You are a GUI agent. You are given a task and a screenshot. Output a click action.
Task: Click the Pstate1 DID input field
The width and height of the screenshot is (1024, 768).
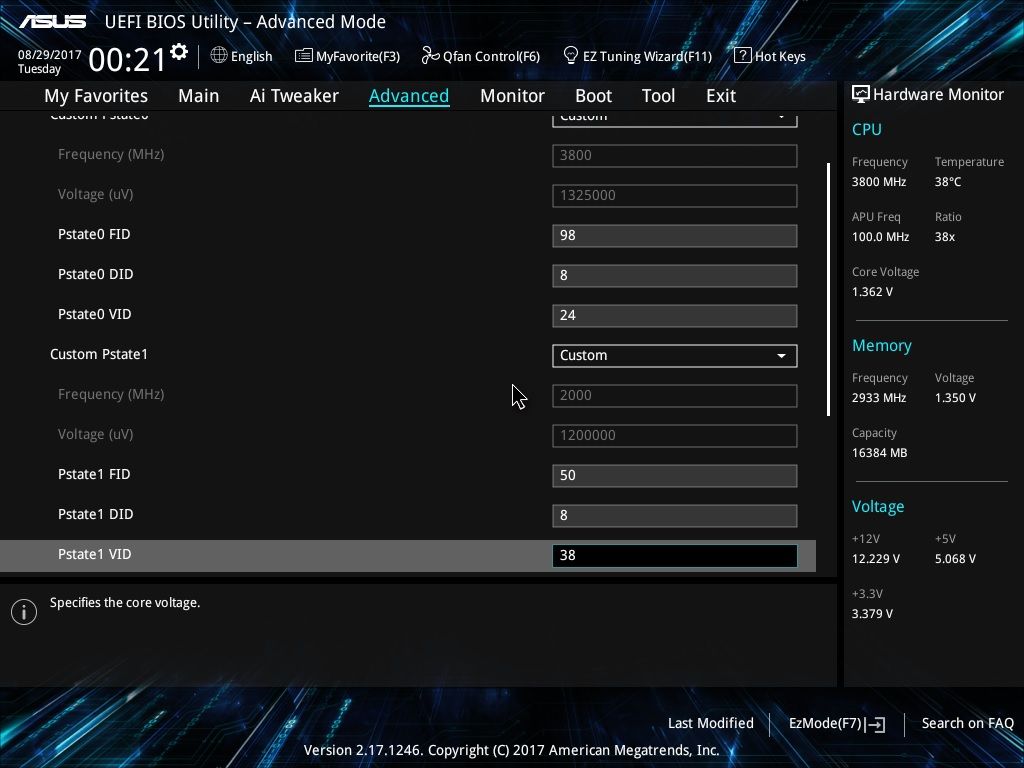675,515
